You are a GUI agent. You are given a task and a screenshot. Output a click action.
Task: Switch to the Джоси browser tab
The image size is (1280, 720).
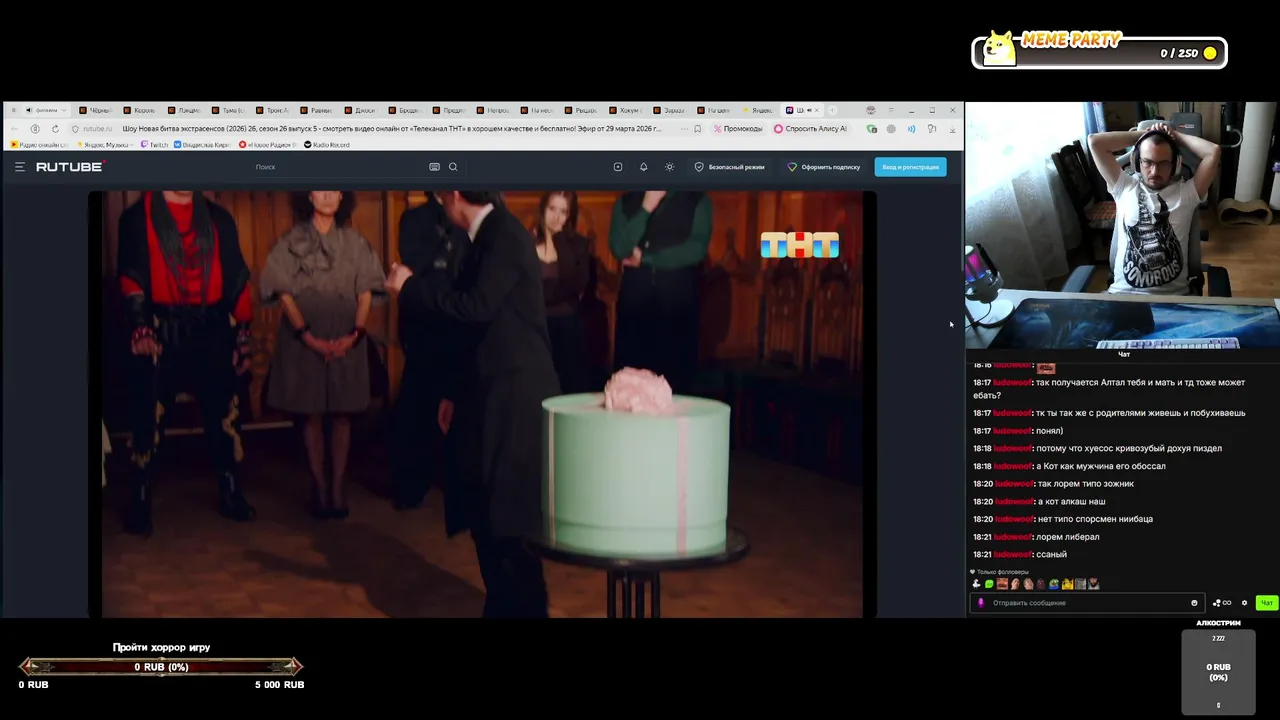[361, 110]
